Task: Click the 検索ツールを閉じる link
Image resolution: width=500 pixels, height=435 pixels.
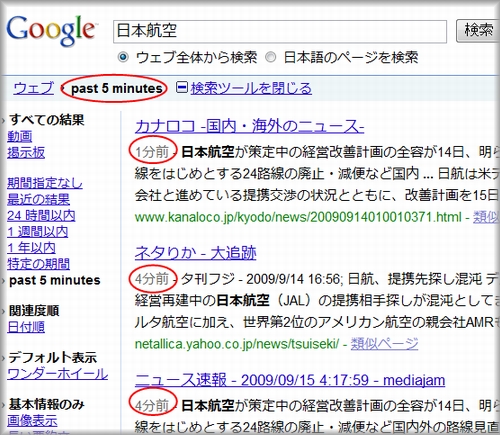Action: point(251,88)
